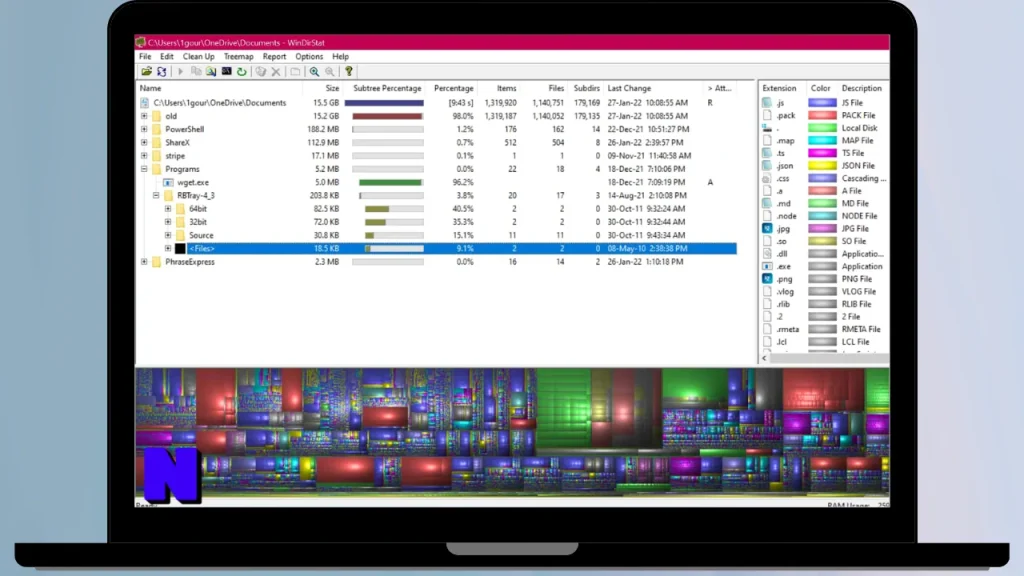Click the Explorer Here toolbar icon
This screenshot has width=1024, height=576.
point(211,72)
